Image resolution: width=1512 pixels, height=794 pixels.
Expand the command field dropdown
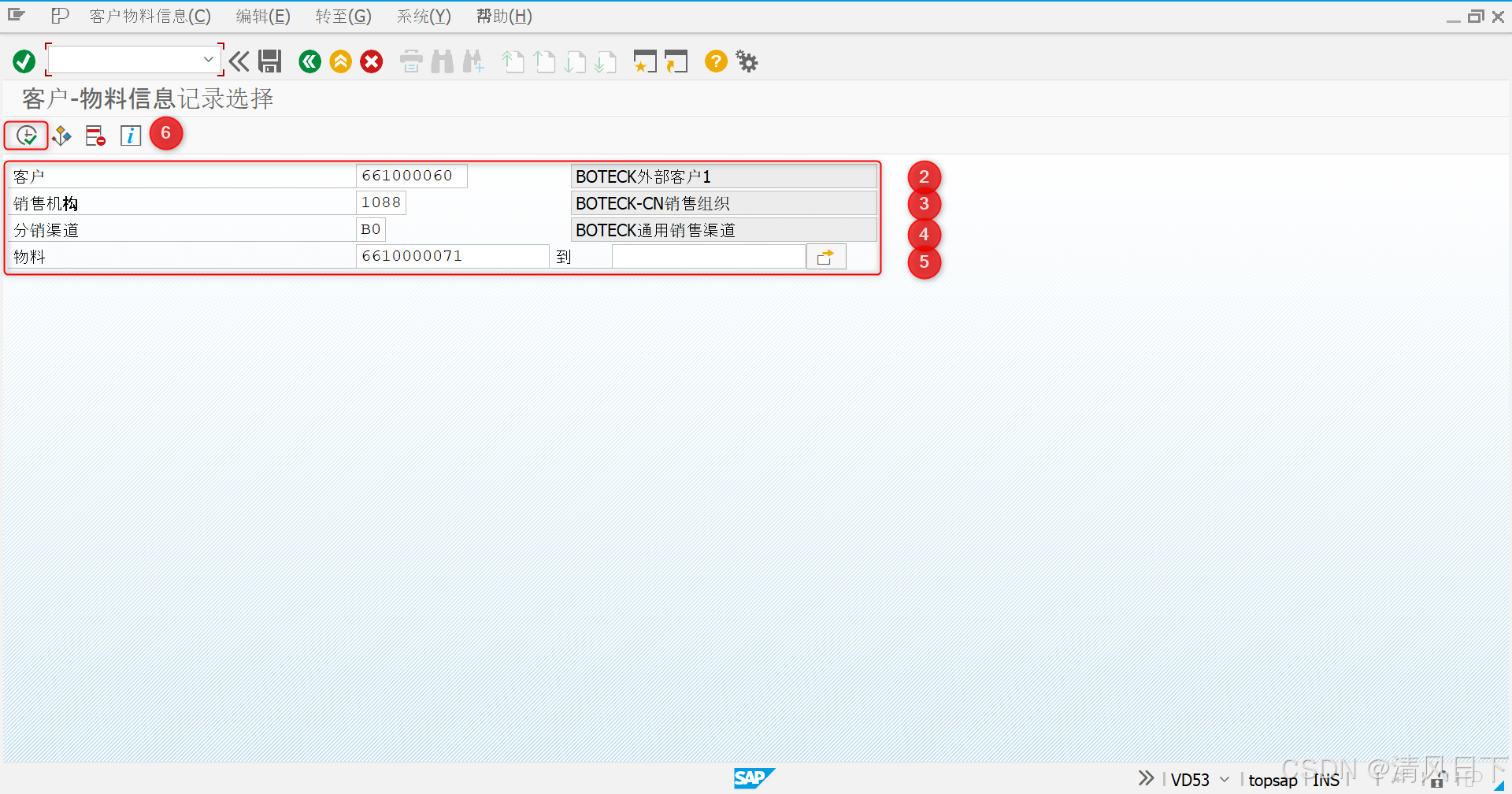[208, 59]
